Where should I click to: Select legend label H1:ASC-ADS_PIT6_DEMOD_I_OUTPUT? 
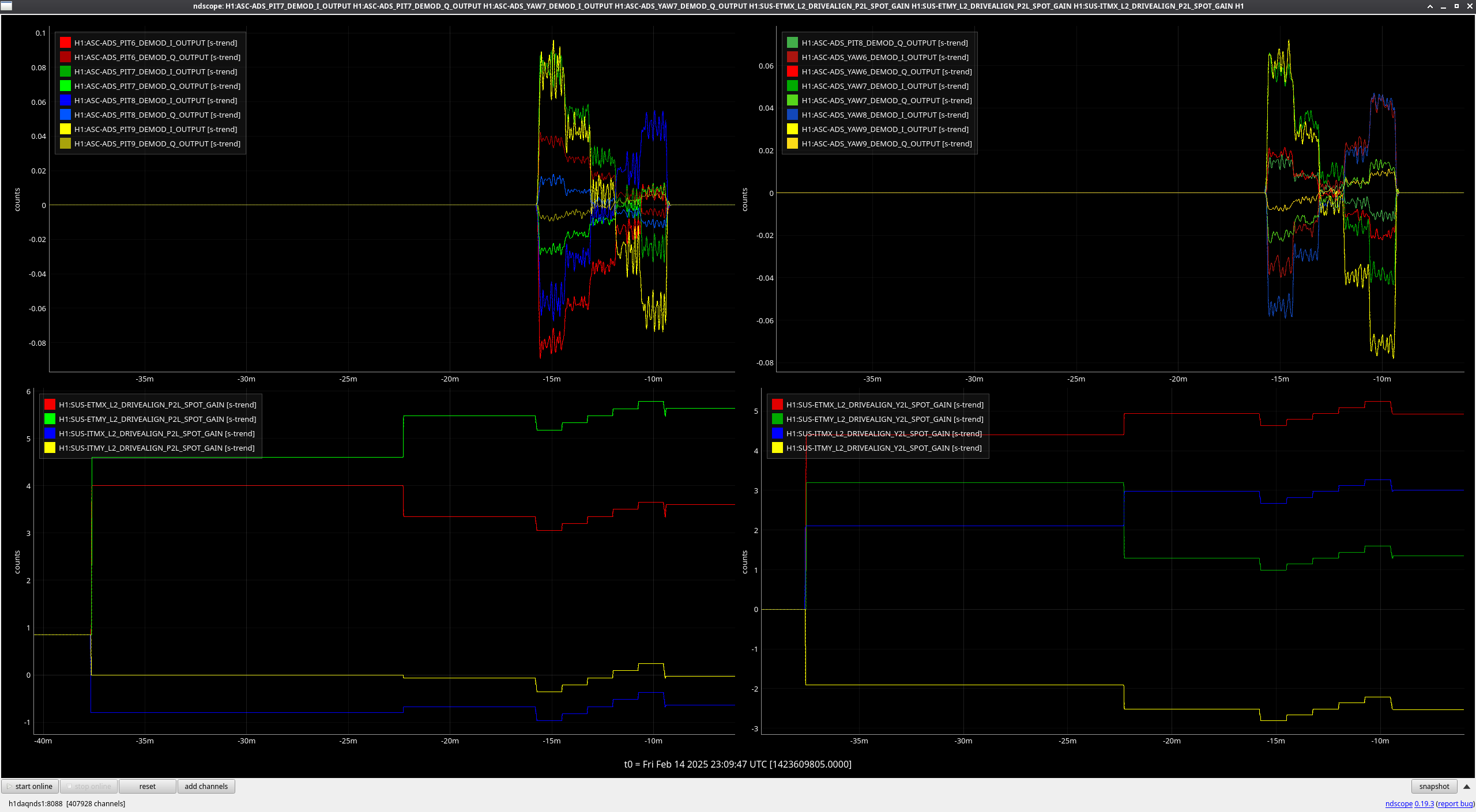(x=156, y=43)
